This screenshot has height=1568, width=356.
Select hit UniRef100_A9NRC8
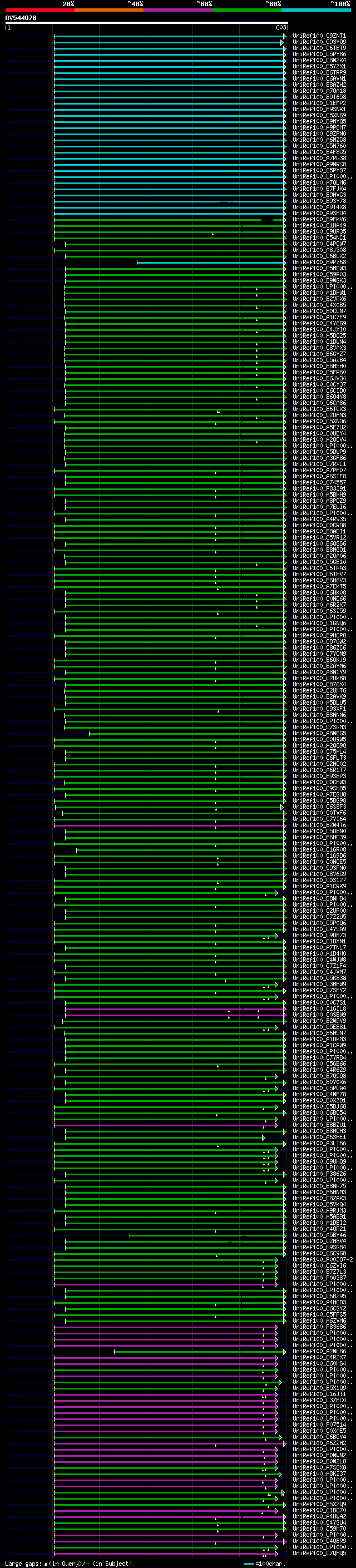tap(319, 164)
